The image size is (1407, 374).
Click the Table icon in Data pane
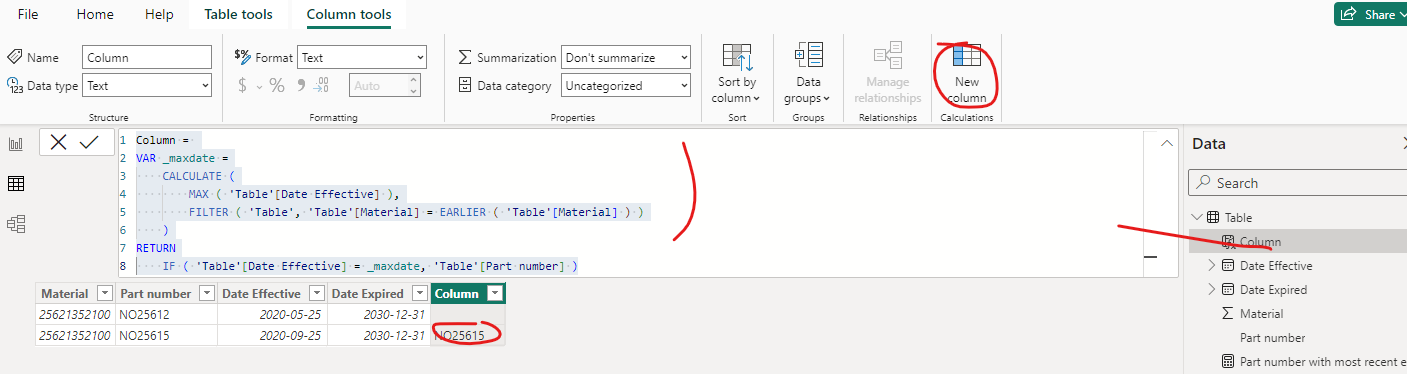pos(1213,217)
